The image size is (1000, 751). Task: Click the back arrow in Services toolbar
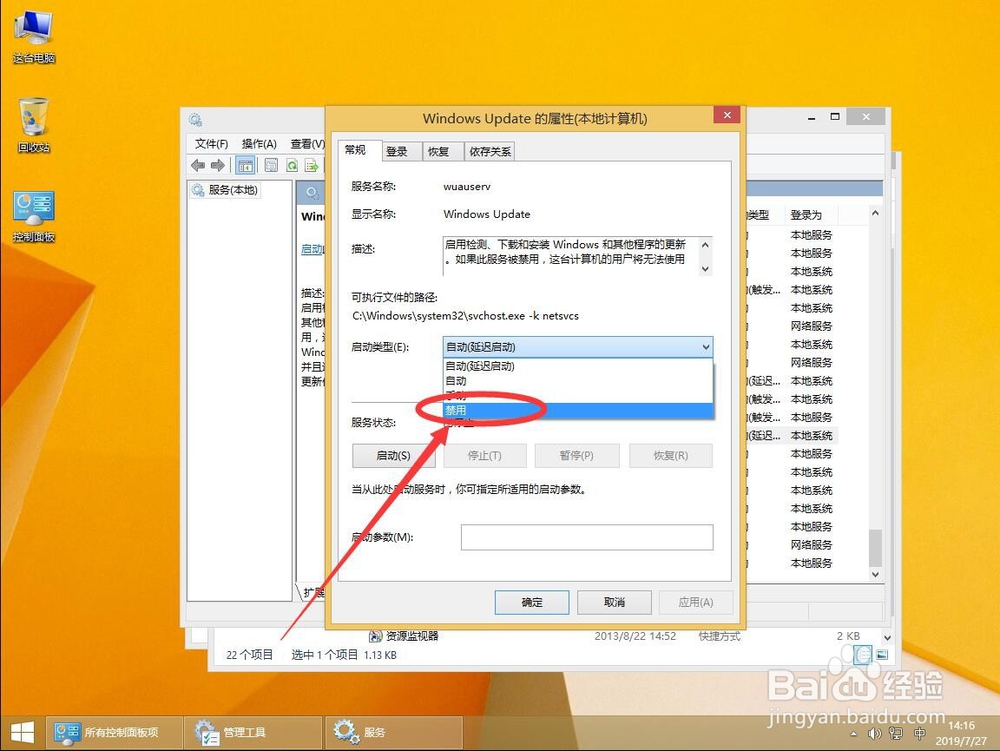198,166
